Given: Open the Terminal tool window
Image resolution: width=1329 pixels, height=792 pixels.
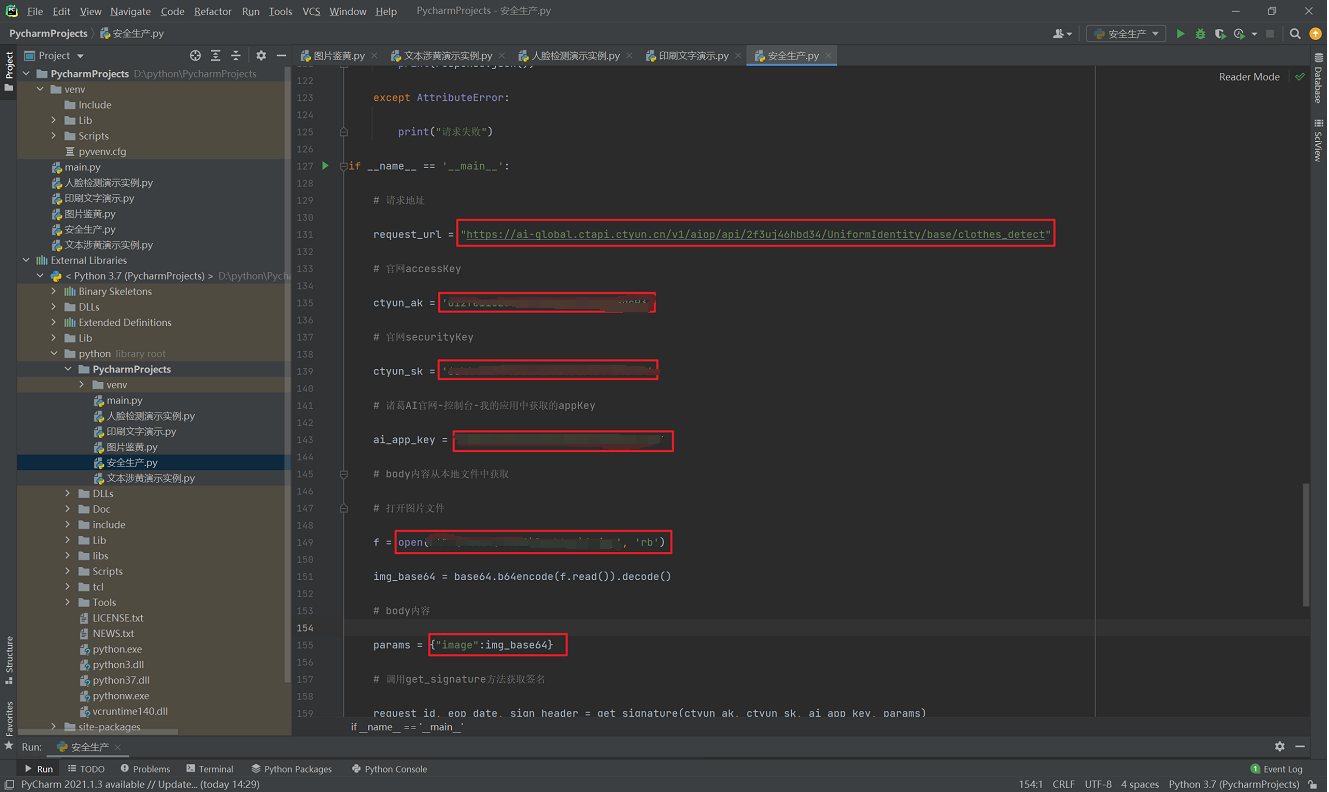Looking at the screenshot, I should click(209, 769).
